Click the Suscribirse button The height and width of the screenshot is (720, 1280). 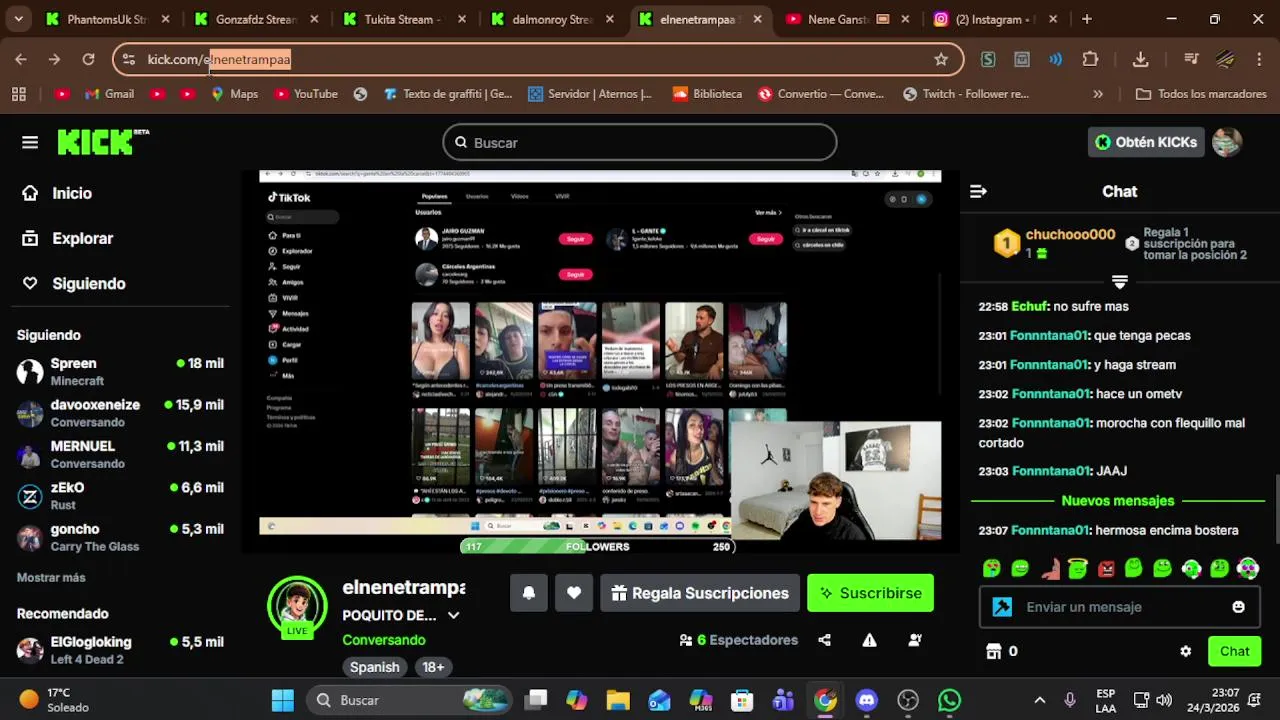(x=870, y=593)
